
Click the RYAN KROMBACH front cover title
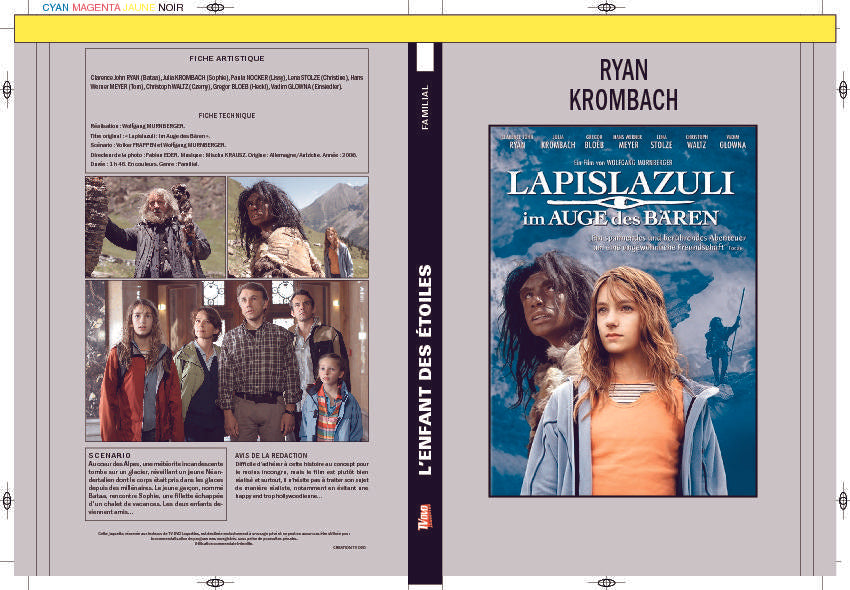point(623,85)
